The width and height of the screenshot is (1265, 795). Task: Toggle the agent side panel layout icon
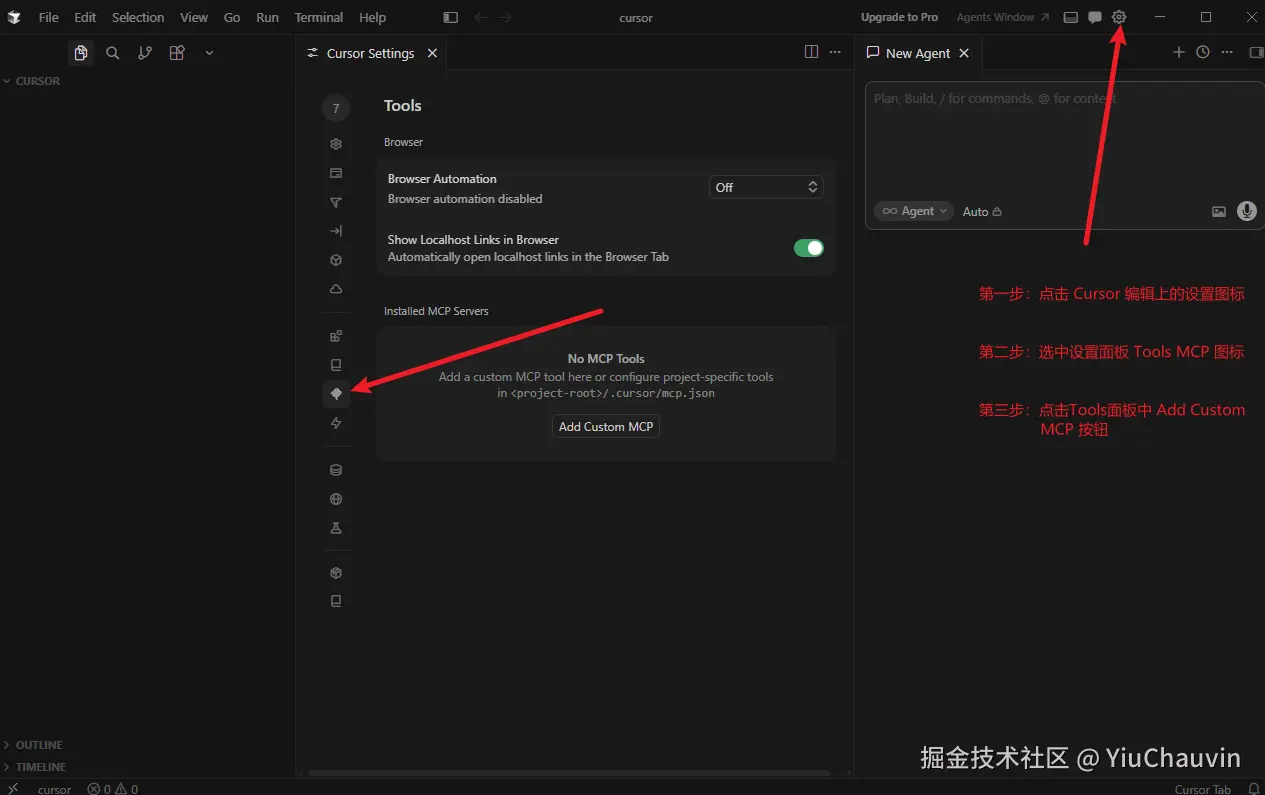pyautogui.click(x=1256, y=52)
